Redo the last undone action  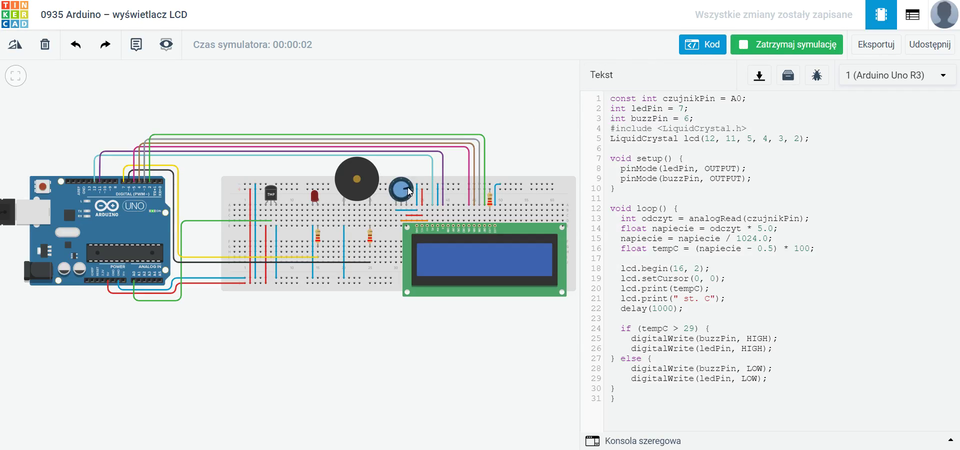[105, 45]
